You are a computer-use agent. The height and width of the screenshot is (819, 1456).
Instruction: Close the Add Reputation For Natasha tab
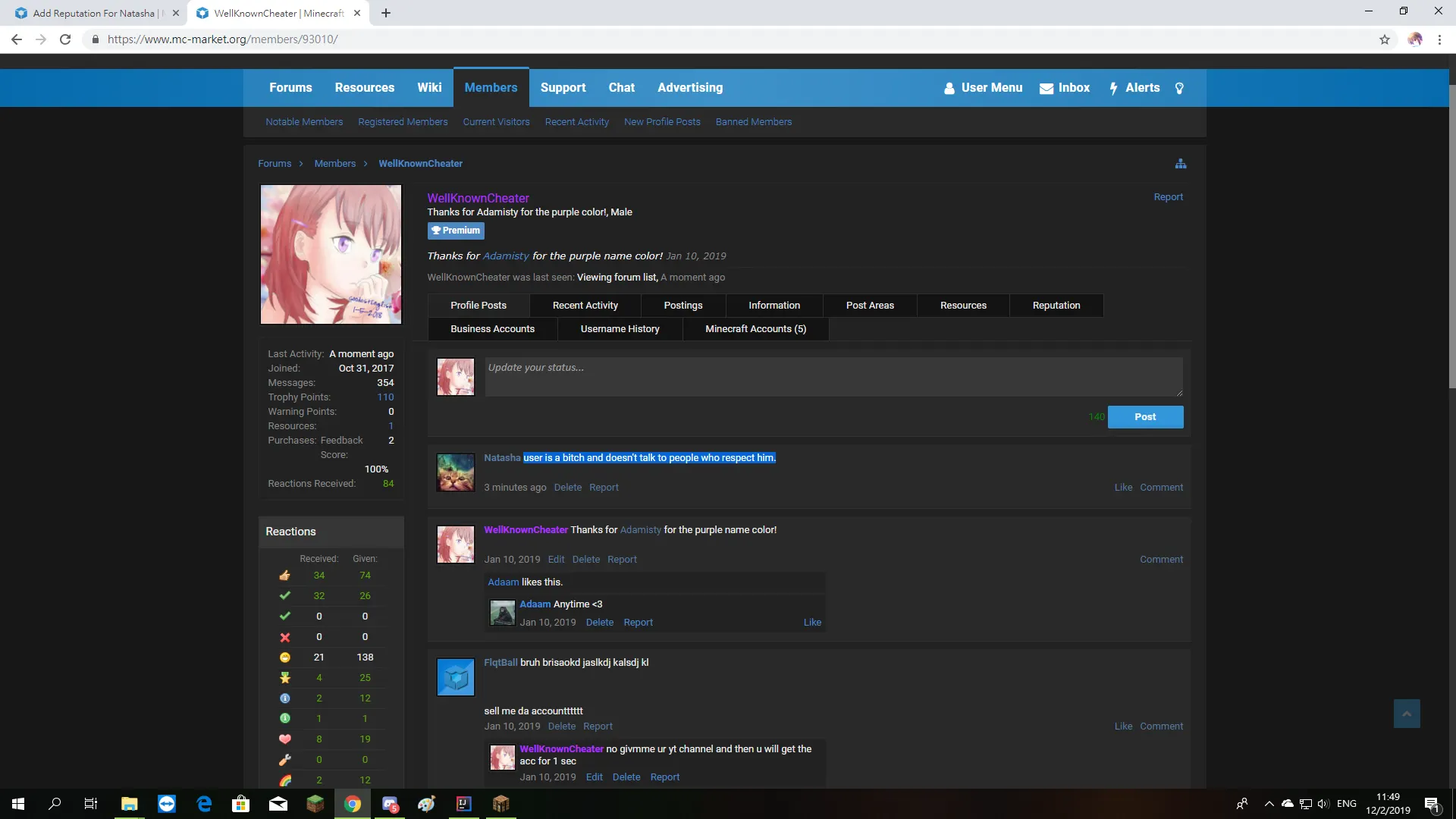[176, 13]
